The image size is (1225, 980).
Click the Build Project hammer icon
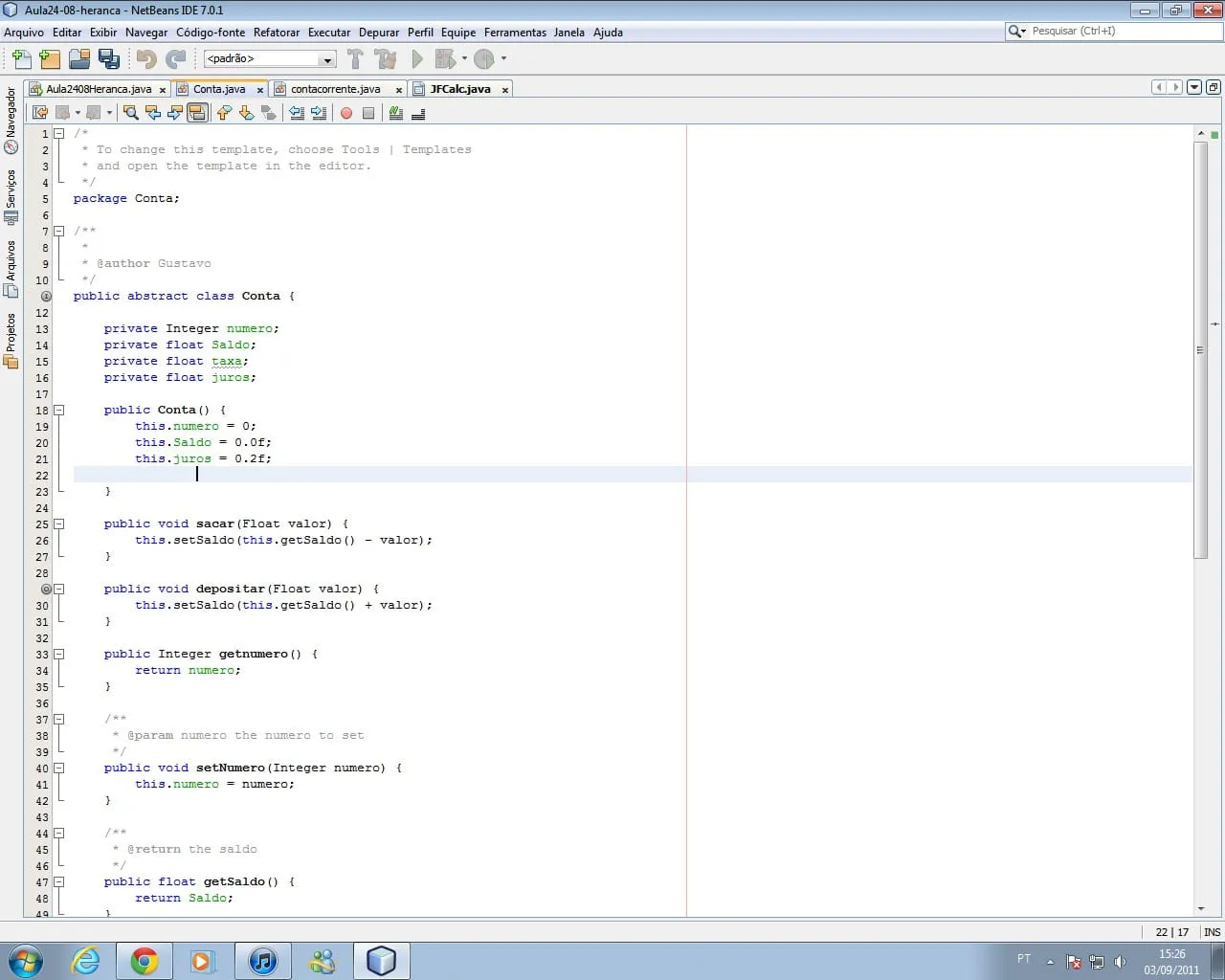coord(355,59)
